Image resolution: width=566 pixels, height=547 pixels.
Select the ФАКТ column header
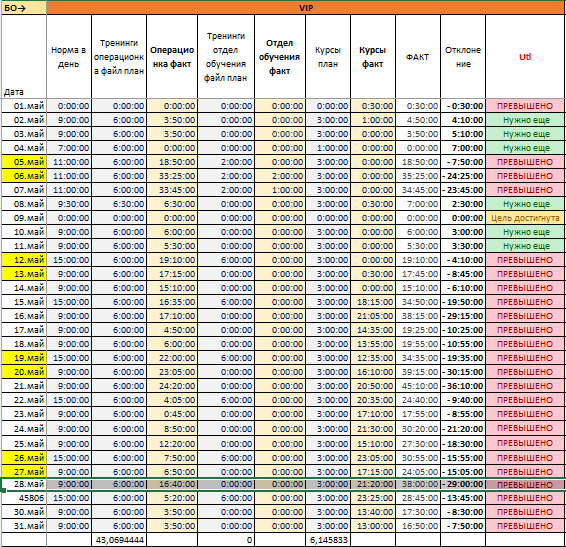click(x=418, y=57)
